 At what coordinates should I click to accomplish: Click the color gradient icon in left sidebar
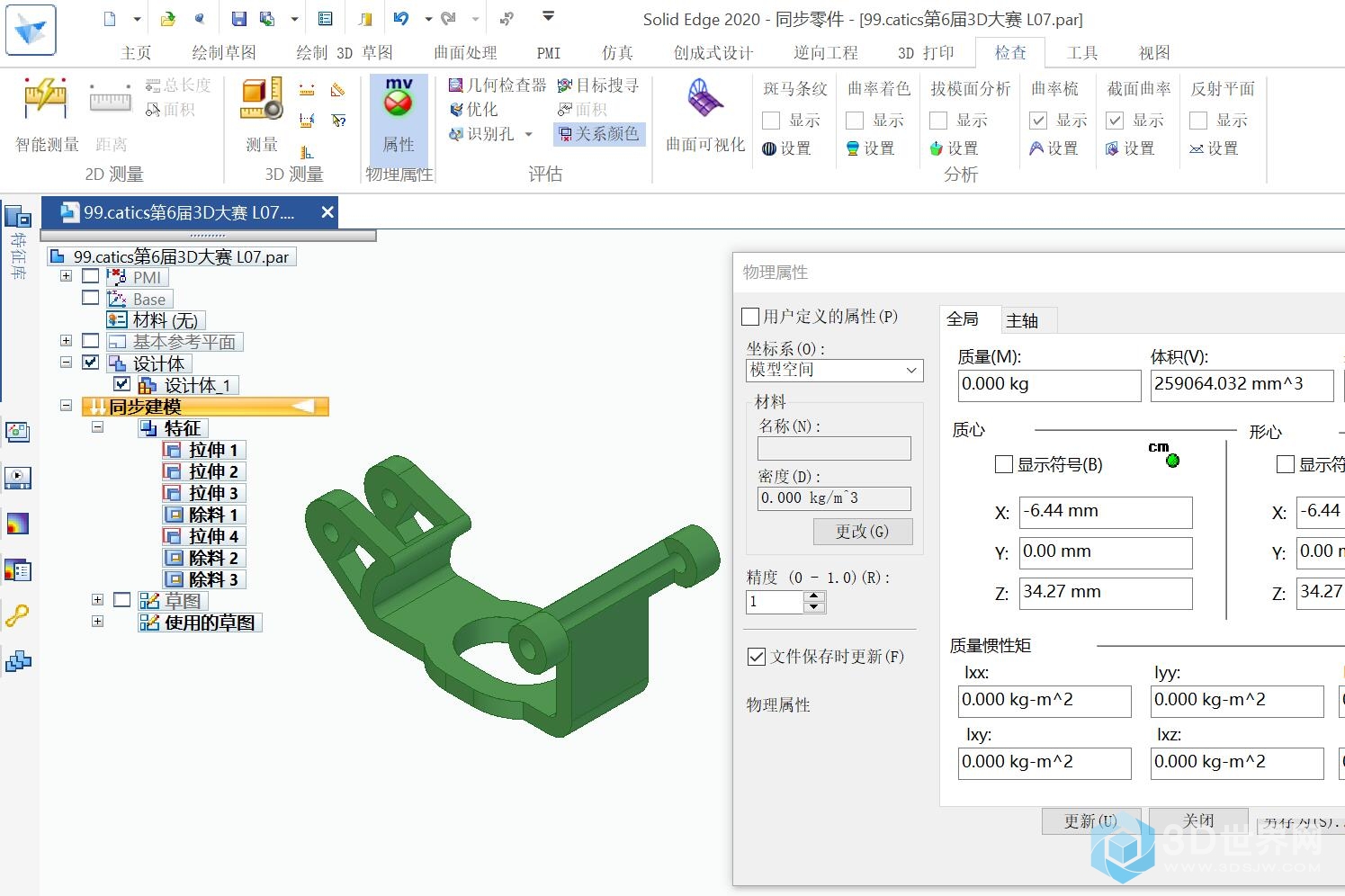coord(18,524)
